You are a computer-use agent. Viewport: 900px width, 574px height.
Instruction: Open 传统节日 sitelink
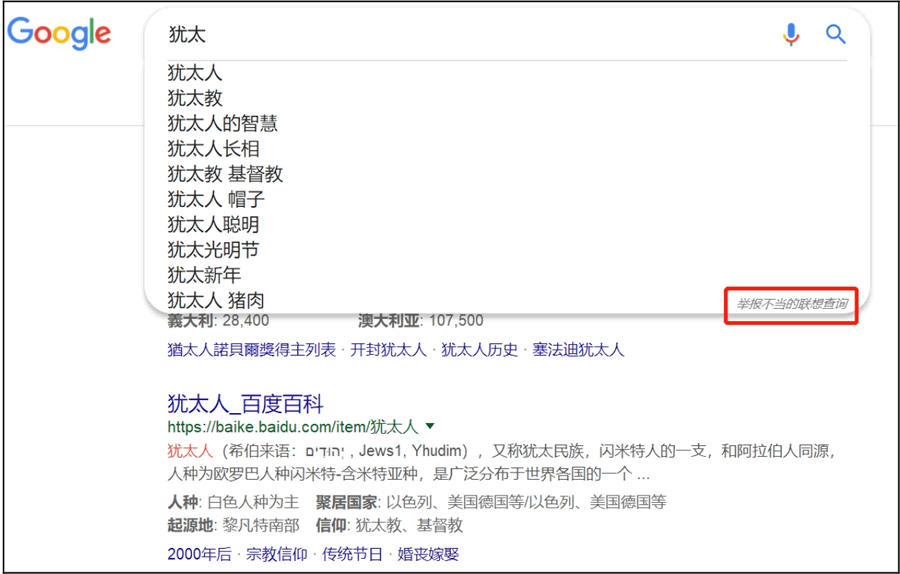(352, 554)
